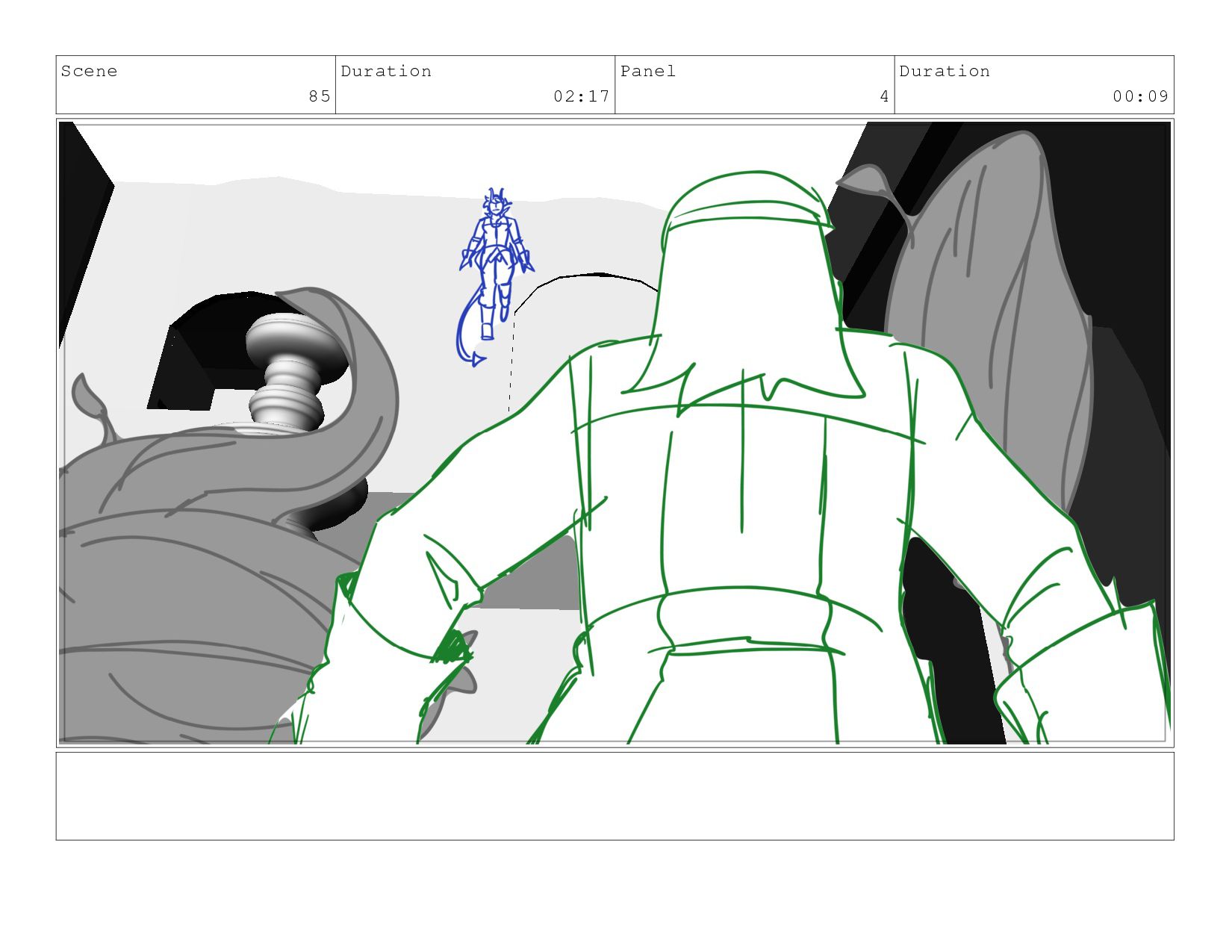Select the scene duration value 02:17
This screenshot has height=952, width=1232.
click(582, 96)
